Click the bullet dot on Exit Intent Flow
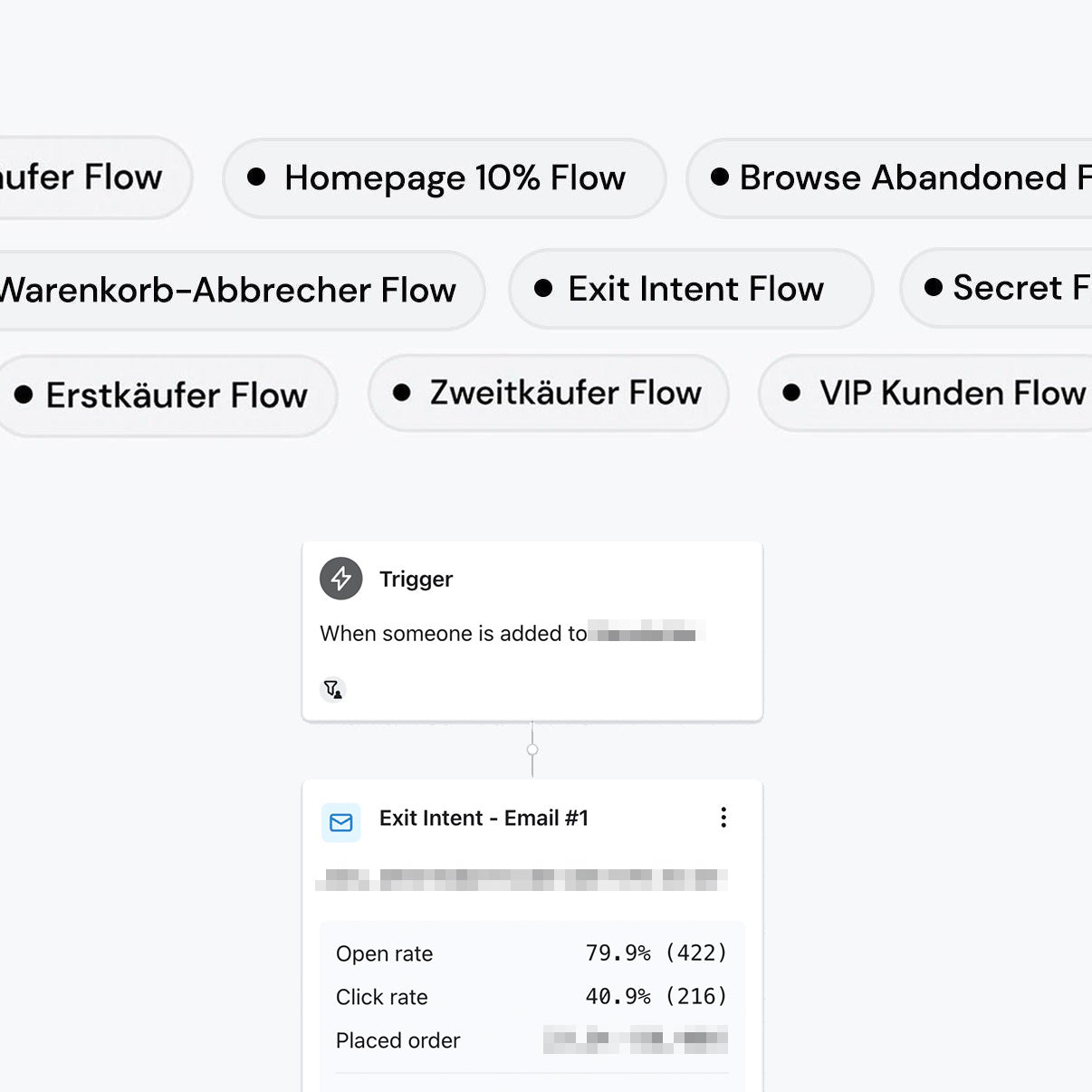This screenshot has width=1092, height=1092. click(543, 289)
